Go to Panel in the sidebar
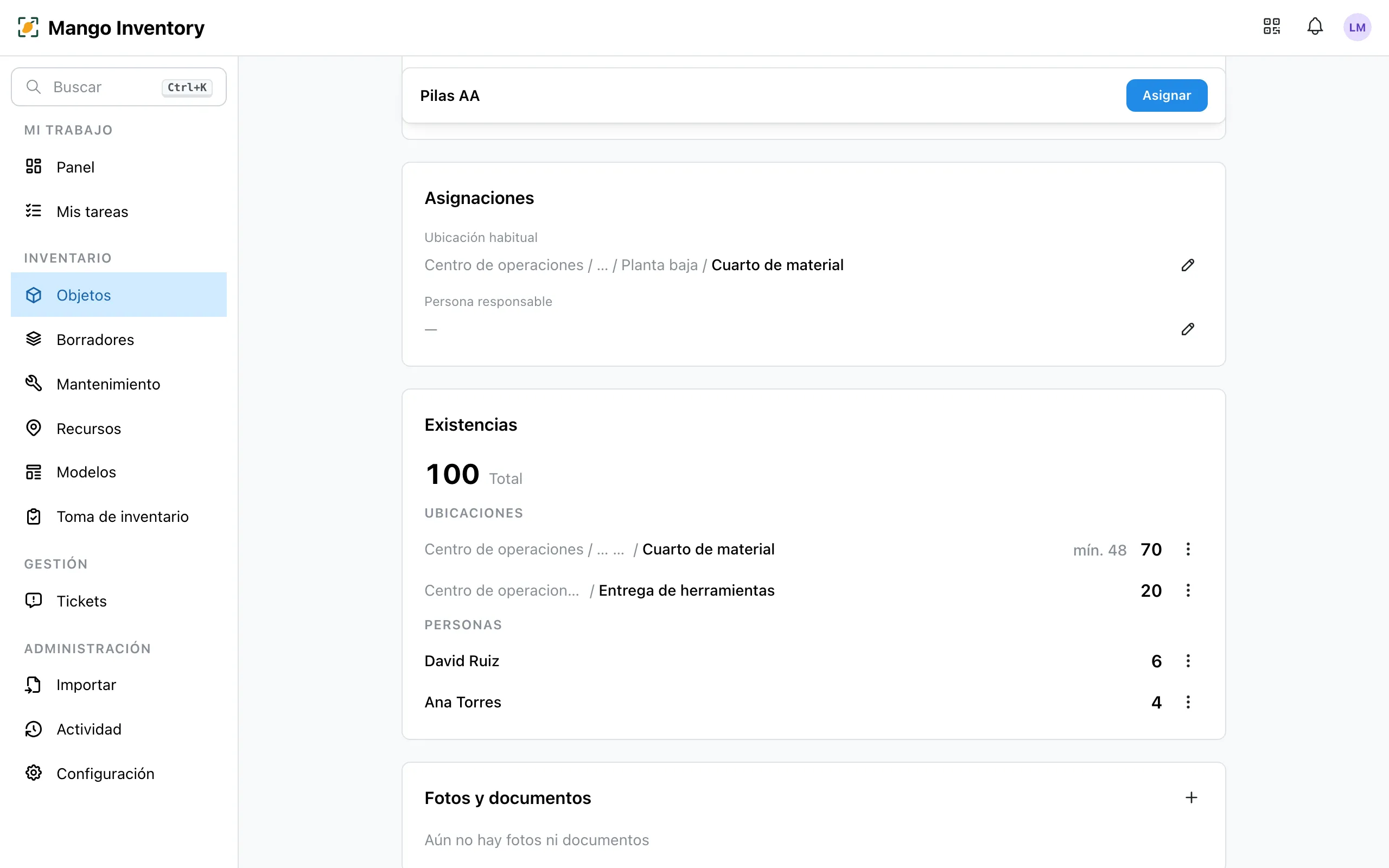Viewport: 1389px width, 868px height. [119, 167]
